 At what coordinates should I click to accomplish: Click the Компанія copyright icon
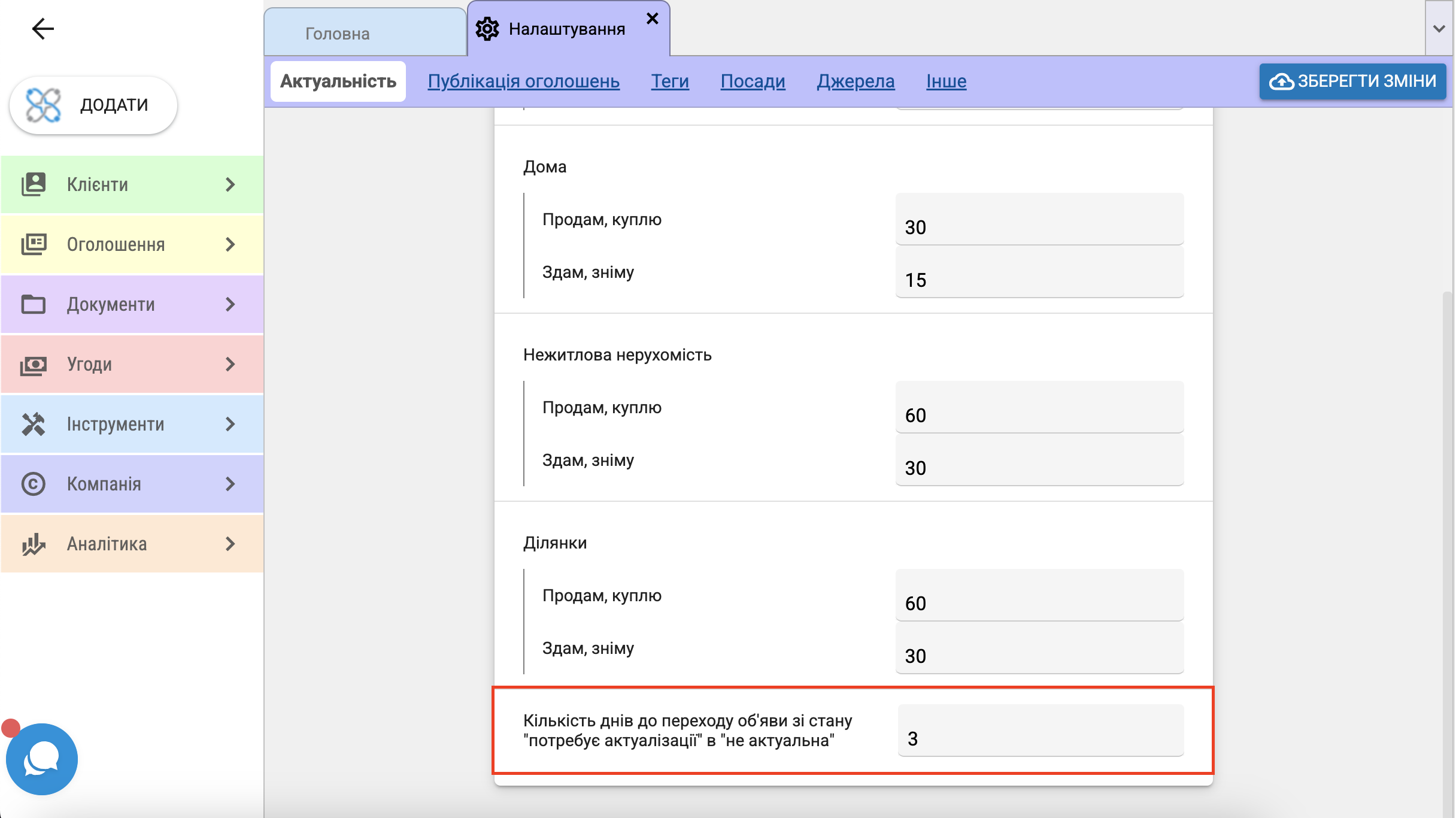[x=34, y=484]
